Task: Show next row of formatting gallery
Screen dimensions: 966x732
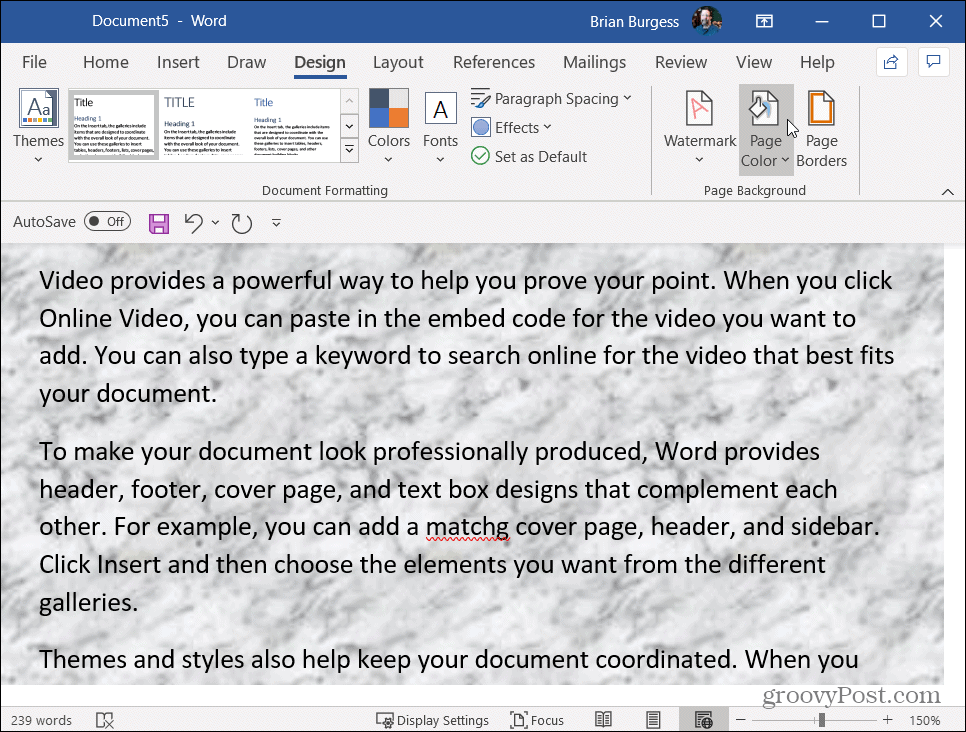Action: click(349, 126)
